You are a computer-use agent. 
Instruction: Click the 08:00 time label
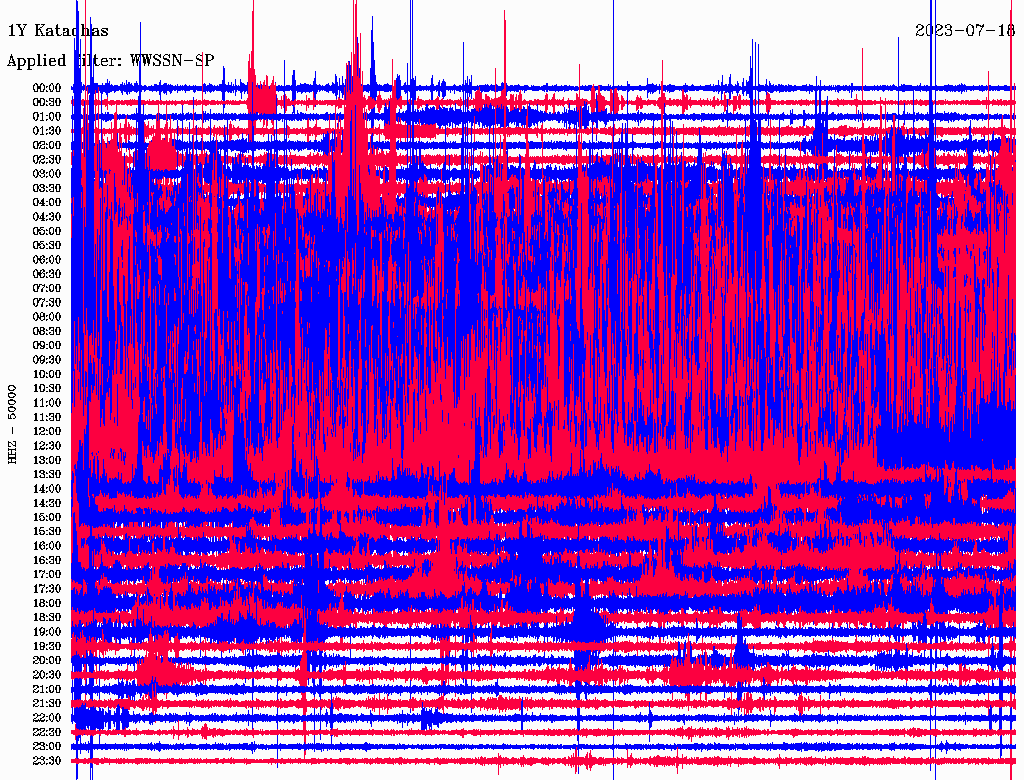[47, 317]
